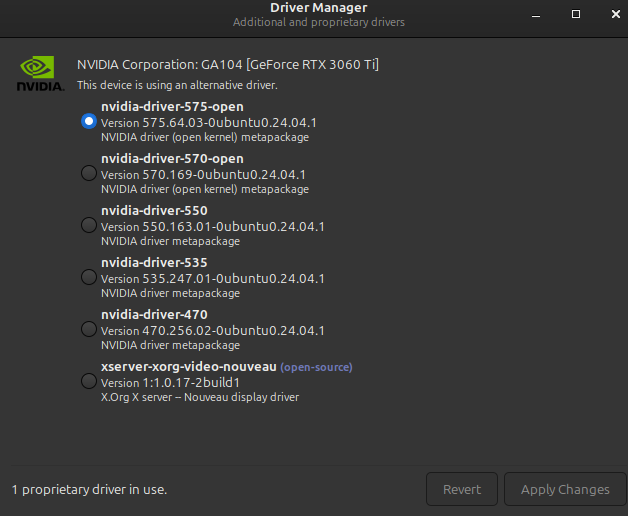Click the nvidia-driver-570-open title text
This screenshot has height=516, width=628.
pyautogui.click(x=172, y=159)
